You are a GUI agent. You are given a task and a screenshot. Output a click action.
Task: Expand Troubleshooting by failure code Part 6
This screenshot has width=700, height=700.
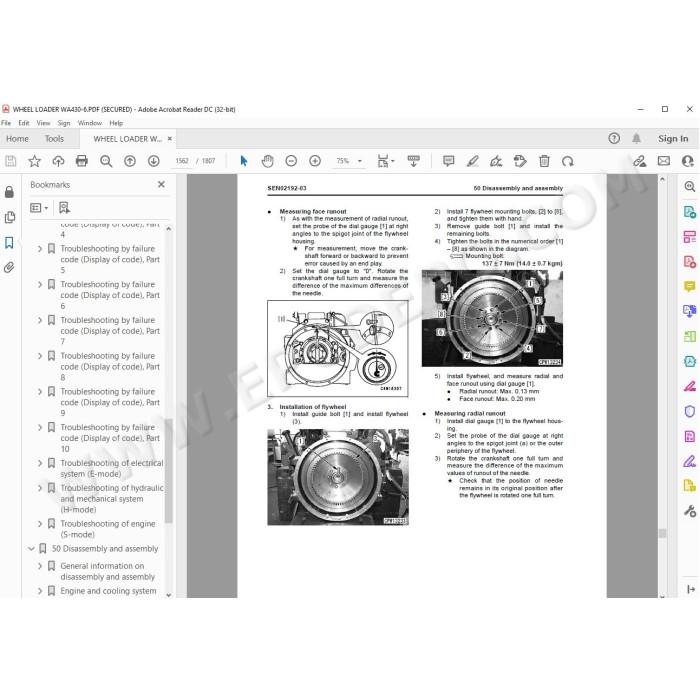(40, 284)
